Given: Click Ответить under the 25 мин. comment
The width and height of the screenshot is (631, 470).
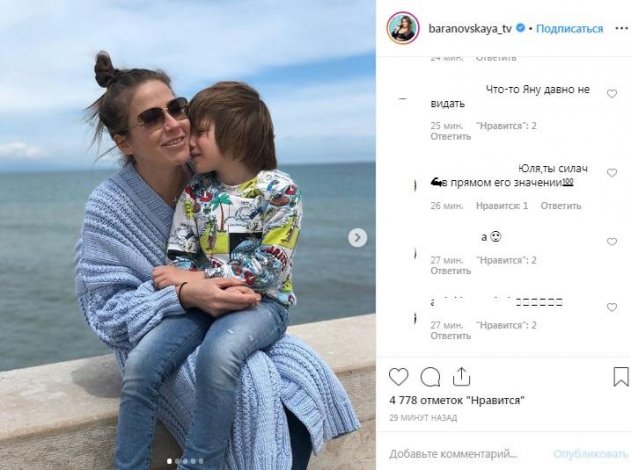Looking at the screenshot, I should coord(451,136).
